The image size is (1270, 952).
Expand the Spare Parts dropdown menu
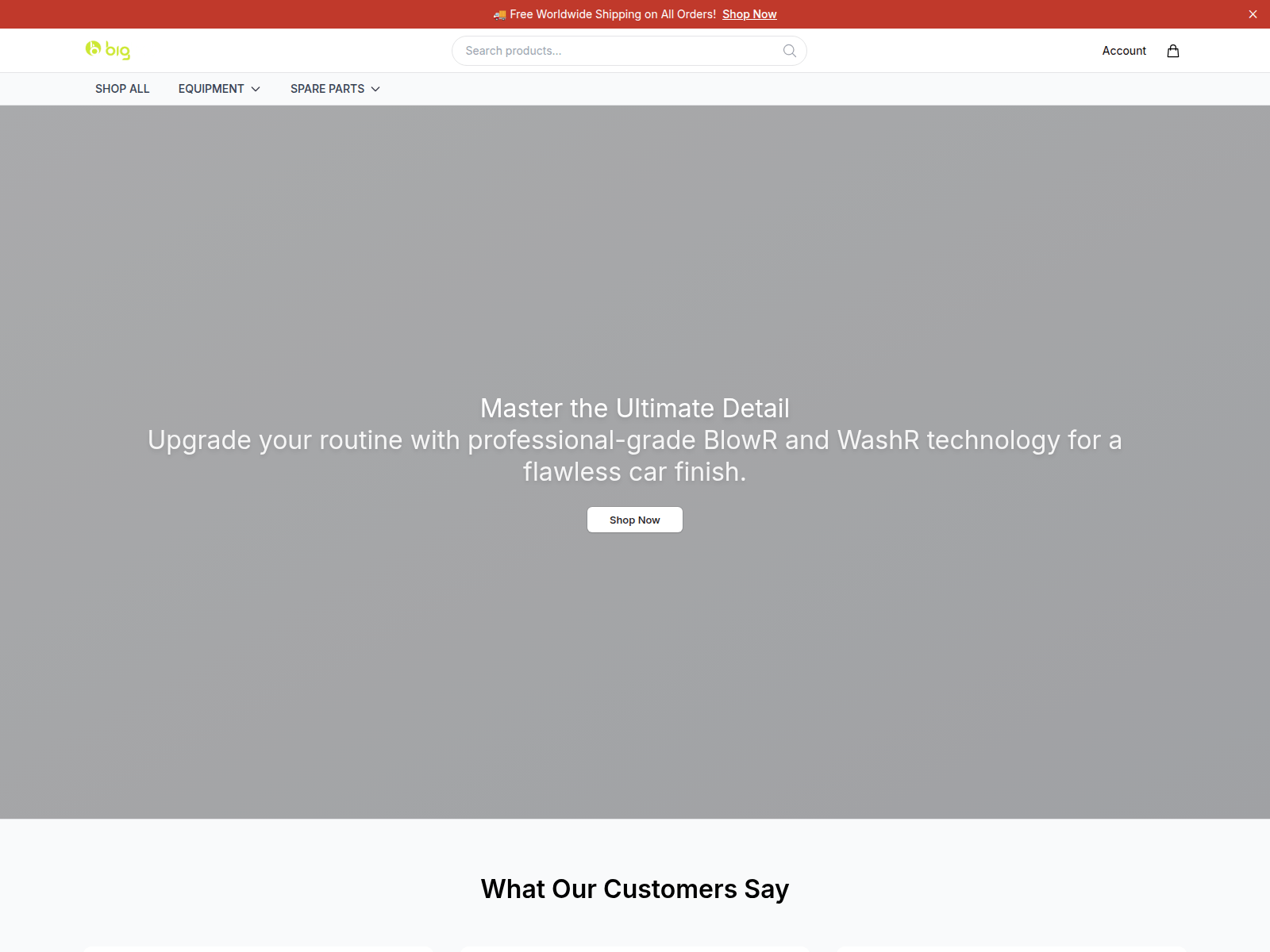[x=335, y=89]
